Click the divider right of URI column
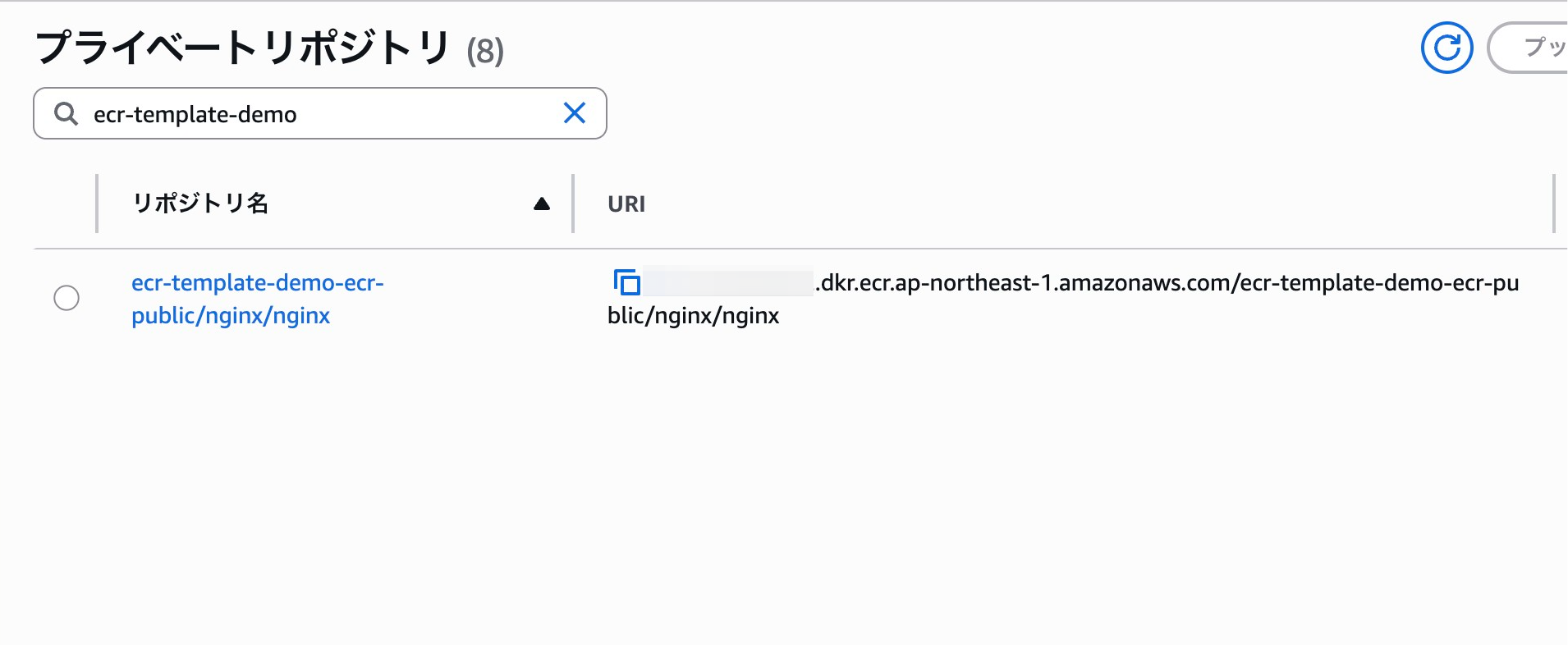This screenshot has height=645, width=1568. point(1553,204)
